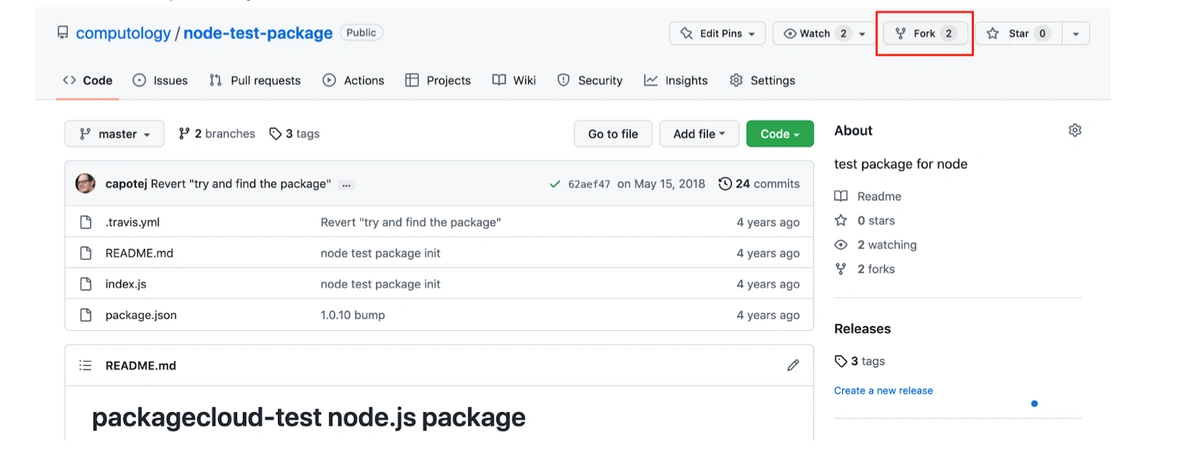This screenshot has height=470, width=1200.
Task: Edit README with the pencil icon
Action: pos(793,366)
